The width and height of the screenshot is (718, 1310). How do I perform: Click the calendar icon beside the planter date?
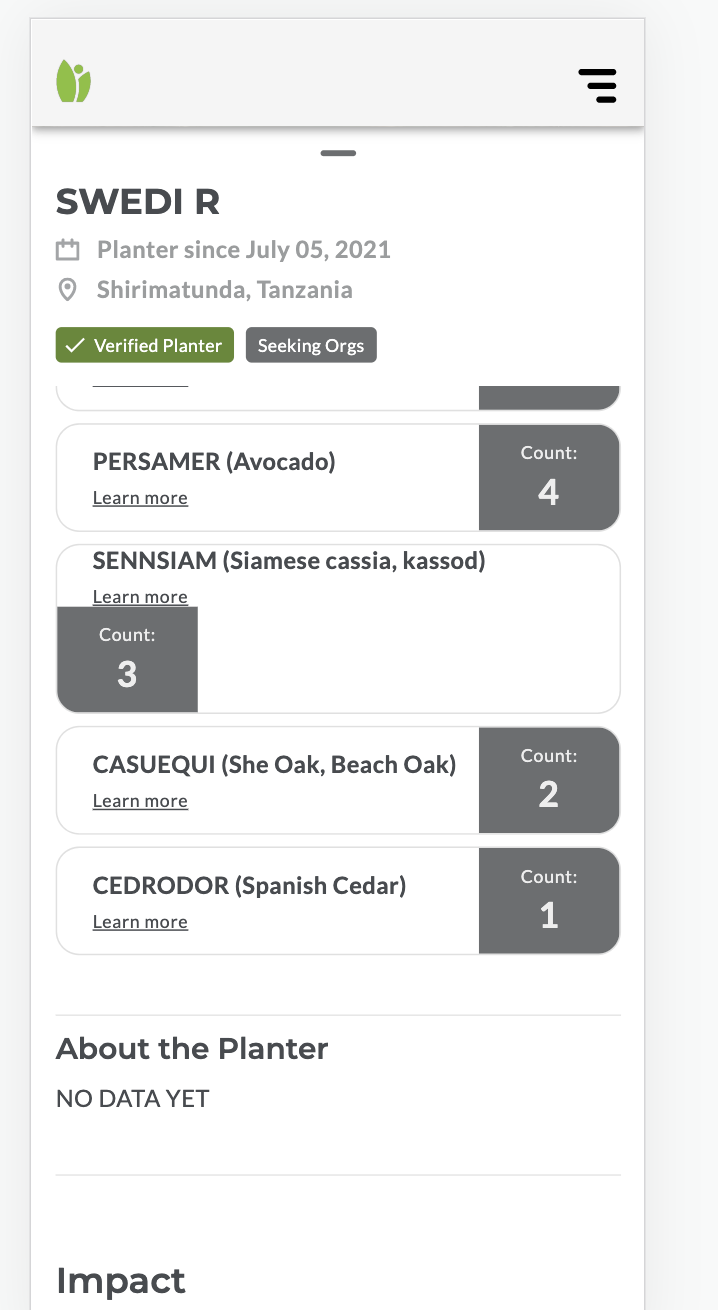tap(67, 250)
